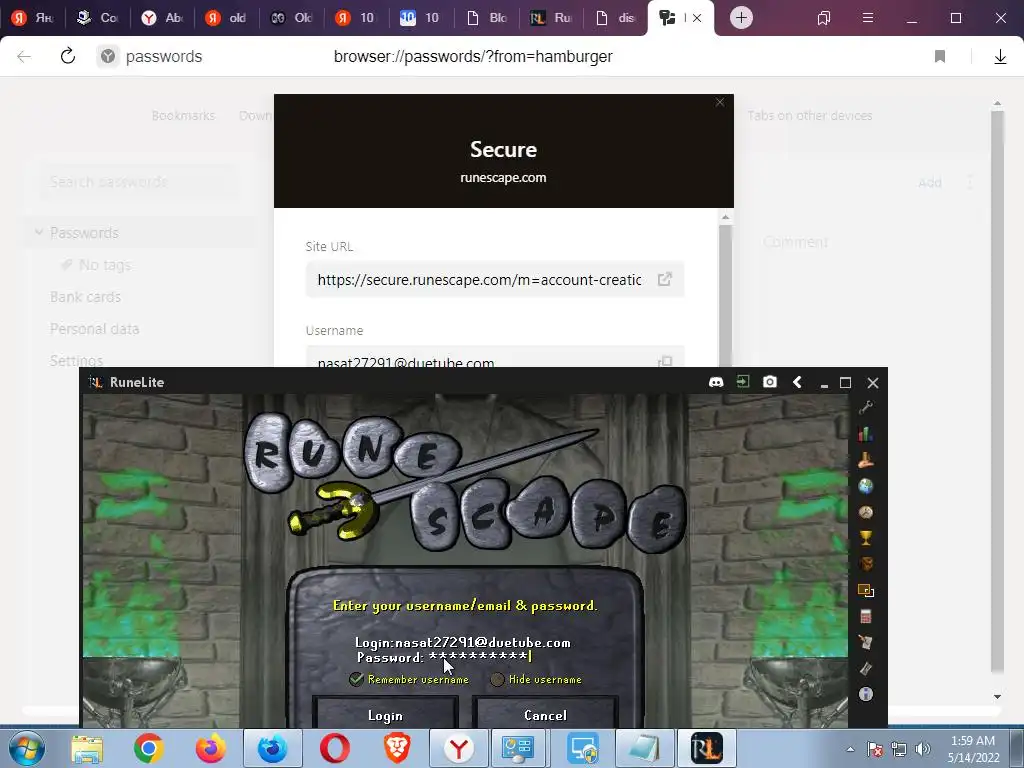This screenshot has height=768, width=1024.
Task: Open the Site URL external link icon
Action: pos(664,280)
